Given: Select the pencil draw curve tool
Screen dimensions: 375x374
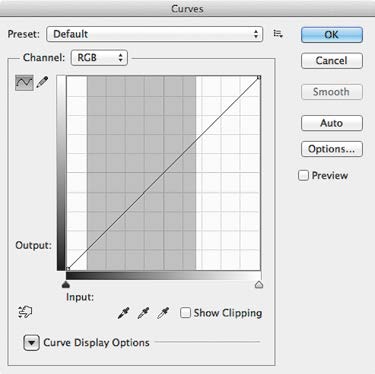Looking at the screenshot, I should [x=42, y=82].
